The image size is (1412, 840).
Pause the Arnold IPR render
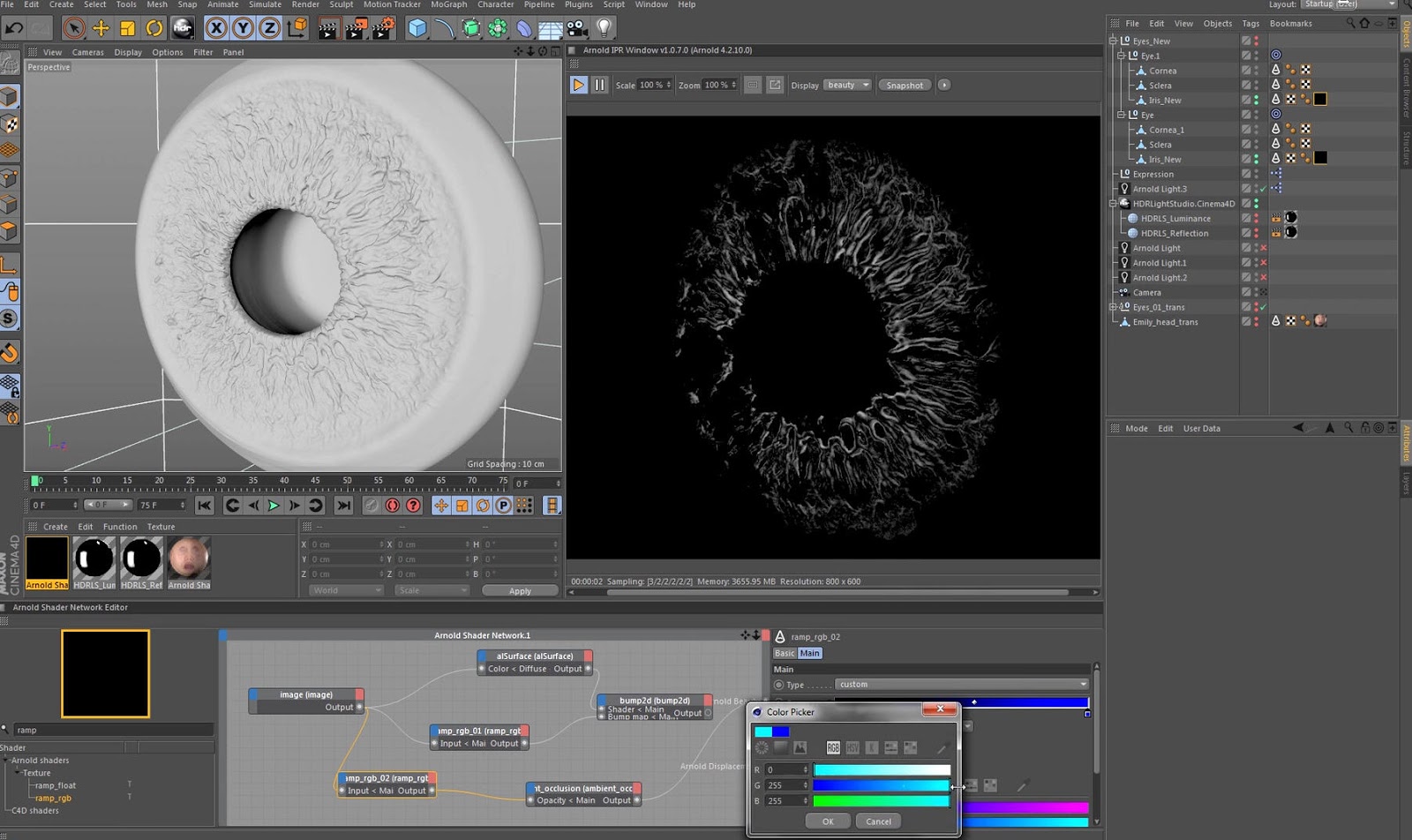599,85
